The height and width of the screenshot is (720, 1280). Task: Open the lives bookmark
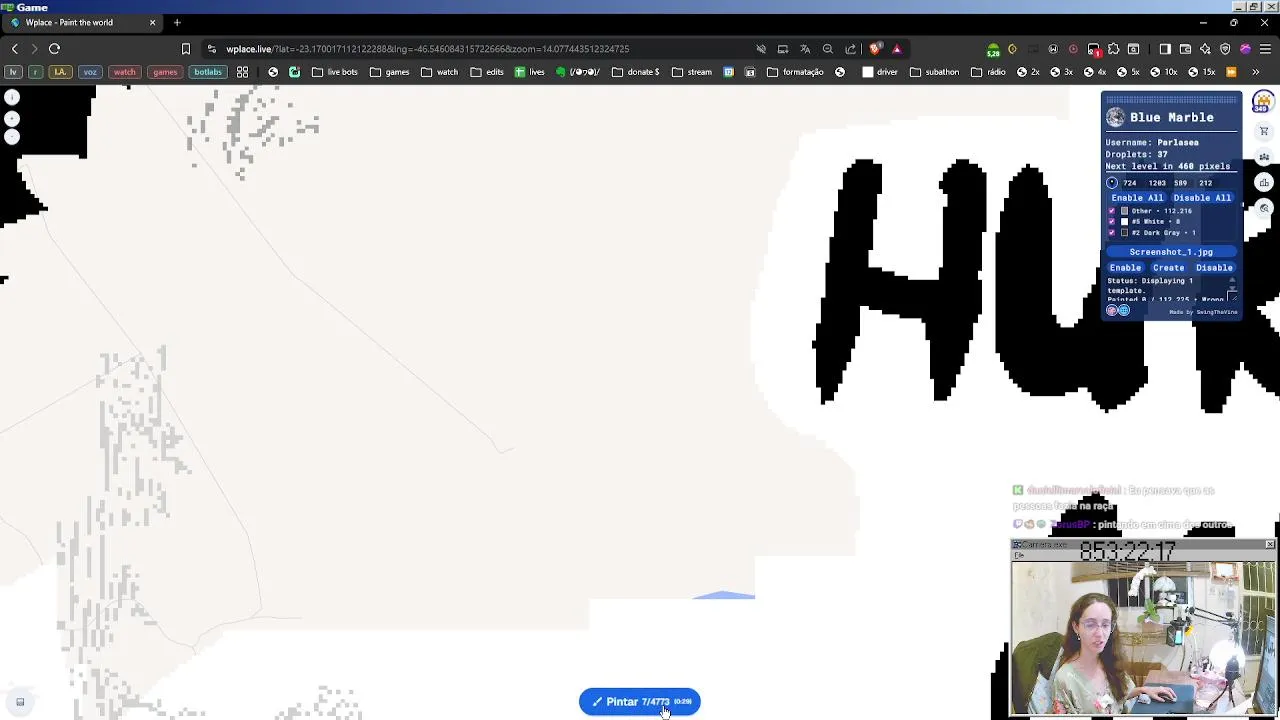(x=530, y=72)
